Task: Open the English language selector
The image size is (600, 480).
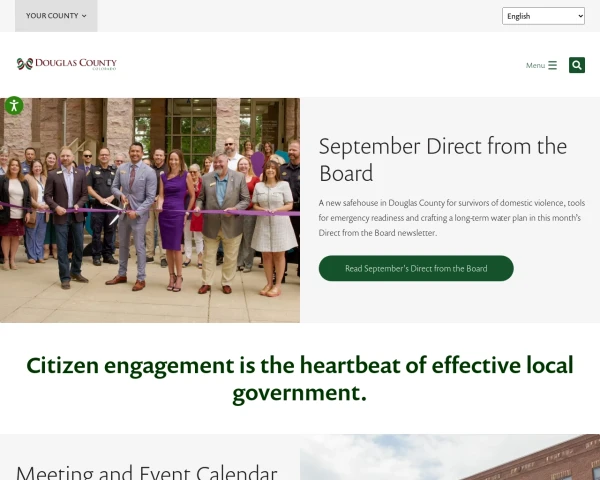Action: pos(543,16)
